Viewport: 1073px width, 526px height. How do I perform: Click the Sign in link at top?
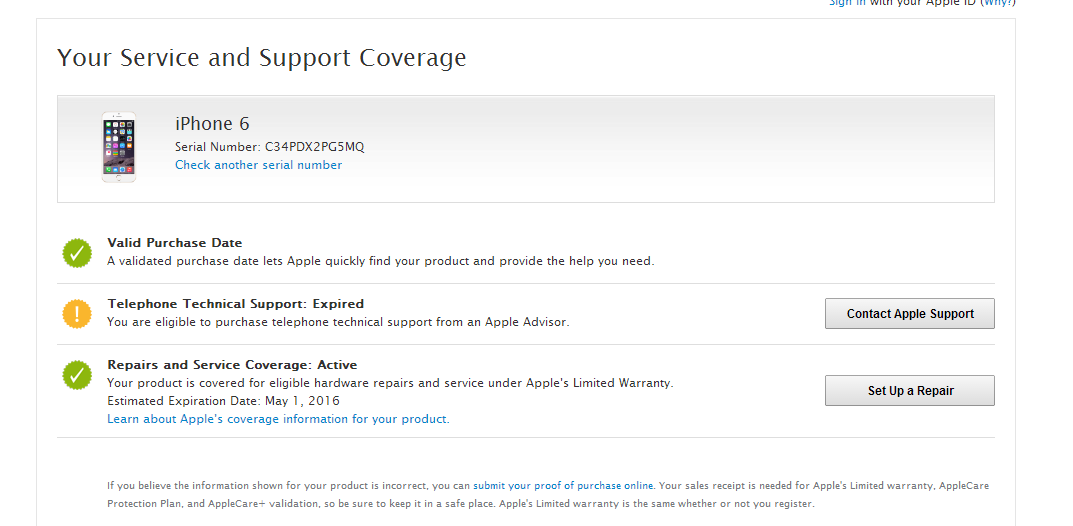tap(847, 3)
